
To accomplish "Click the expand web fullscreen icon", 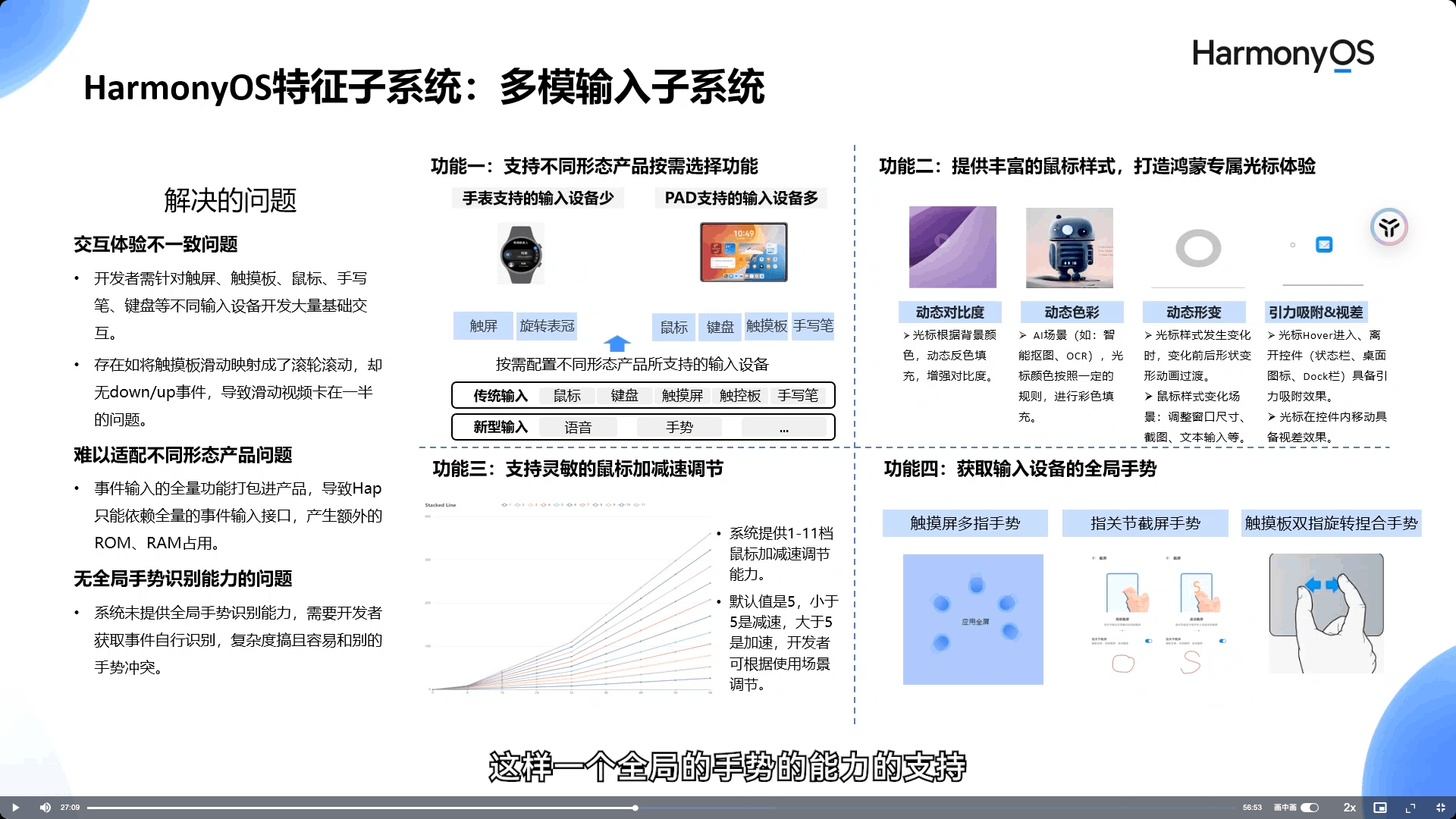I will click(x=1410, y=808).
